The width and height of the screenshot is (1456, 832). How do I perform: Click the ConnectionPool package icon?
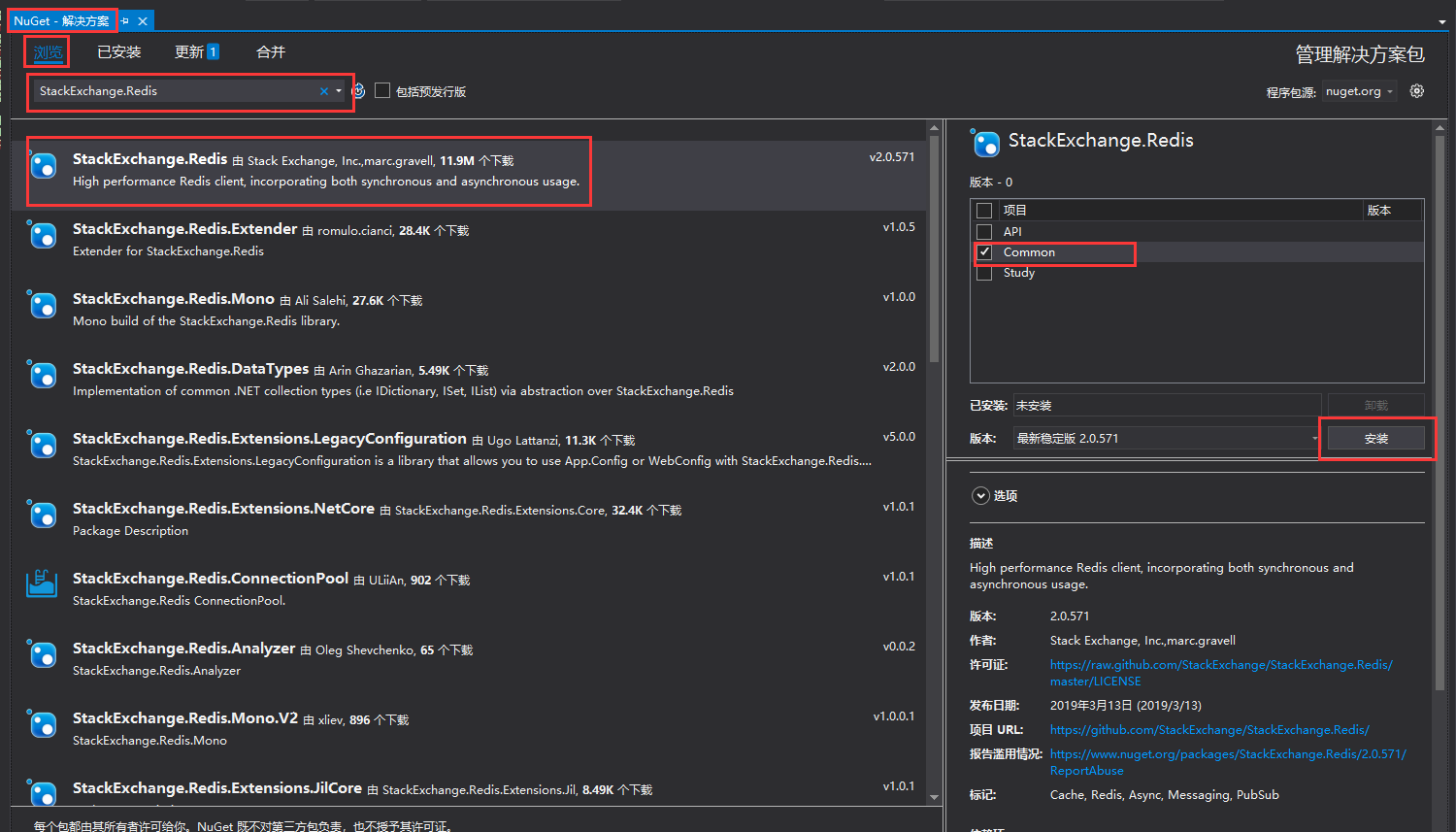point(42,583)
